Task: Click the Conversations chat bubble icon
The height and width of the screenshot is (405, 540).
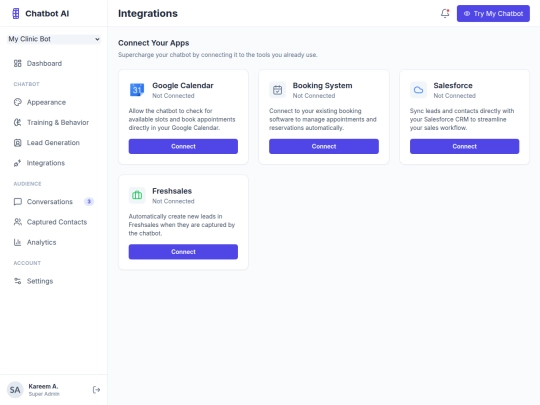Action: pos(18,202)
